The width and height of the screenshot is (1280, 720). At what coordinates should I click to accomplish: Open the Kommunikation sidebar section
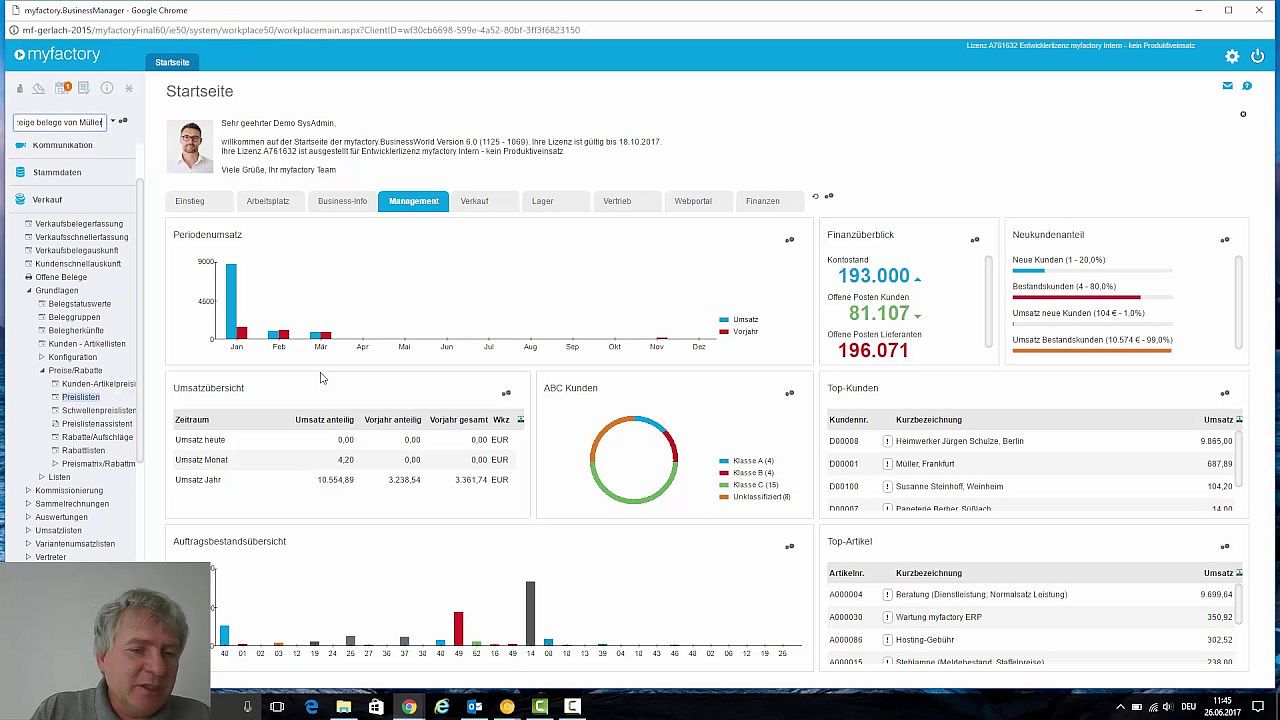pyautogui.click(x=62, y=145)
